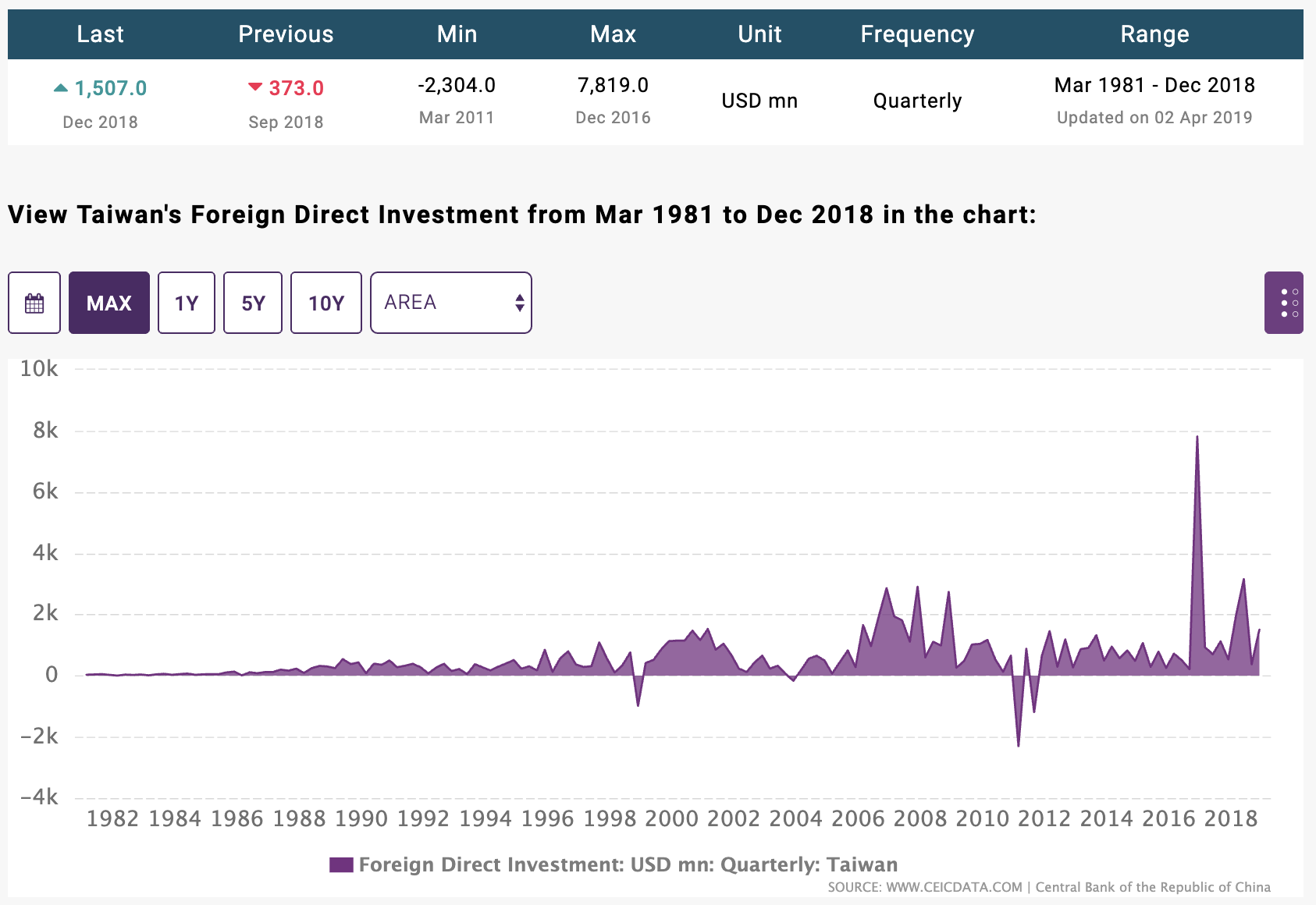Image resolution: width=1316 pixels, height=905 pixels.
Task: Click the Dec 2016 date under Max
Action: pos(613,118)
